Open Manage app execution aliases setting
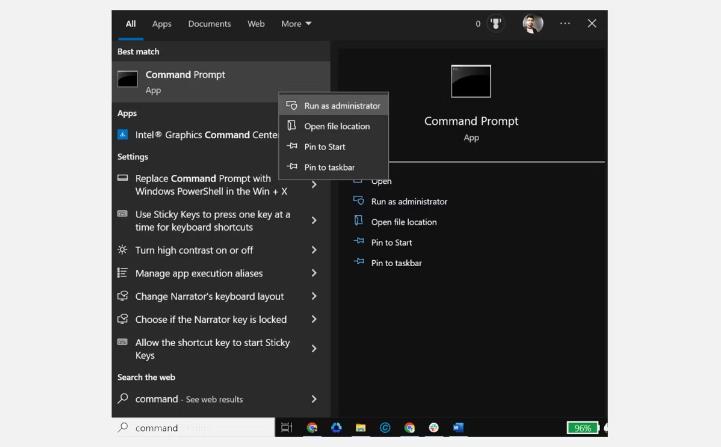This screenshot has width=721, height=447. (x=199, y=273)
